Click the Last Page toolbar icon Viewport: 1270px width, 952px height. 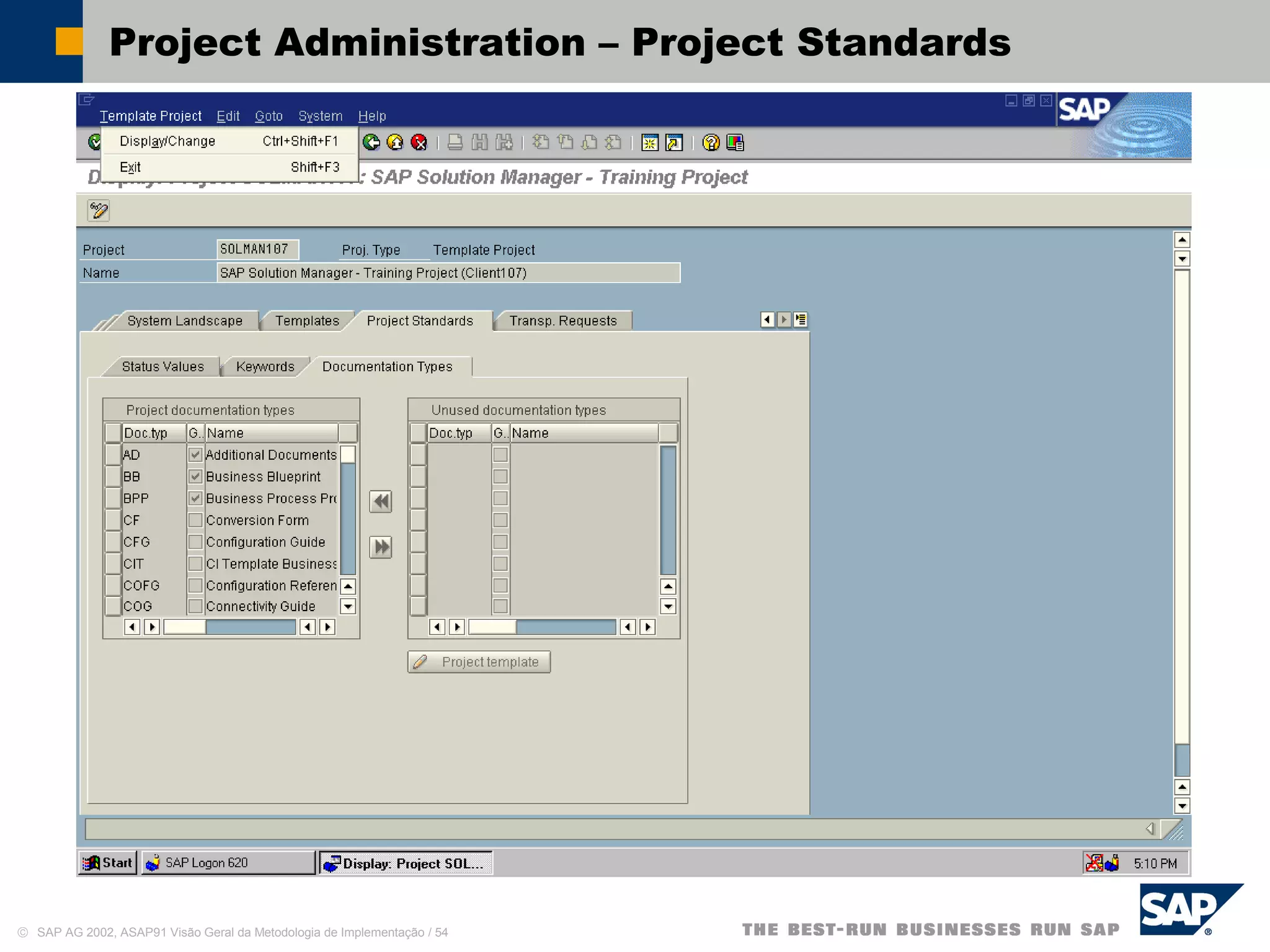pyautogui.click(x=613, y=143)
